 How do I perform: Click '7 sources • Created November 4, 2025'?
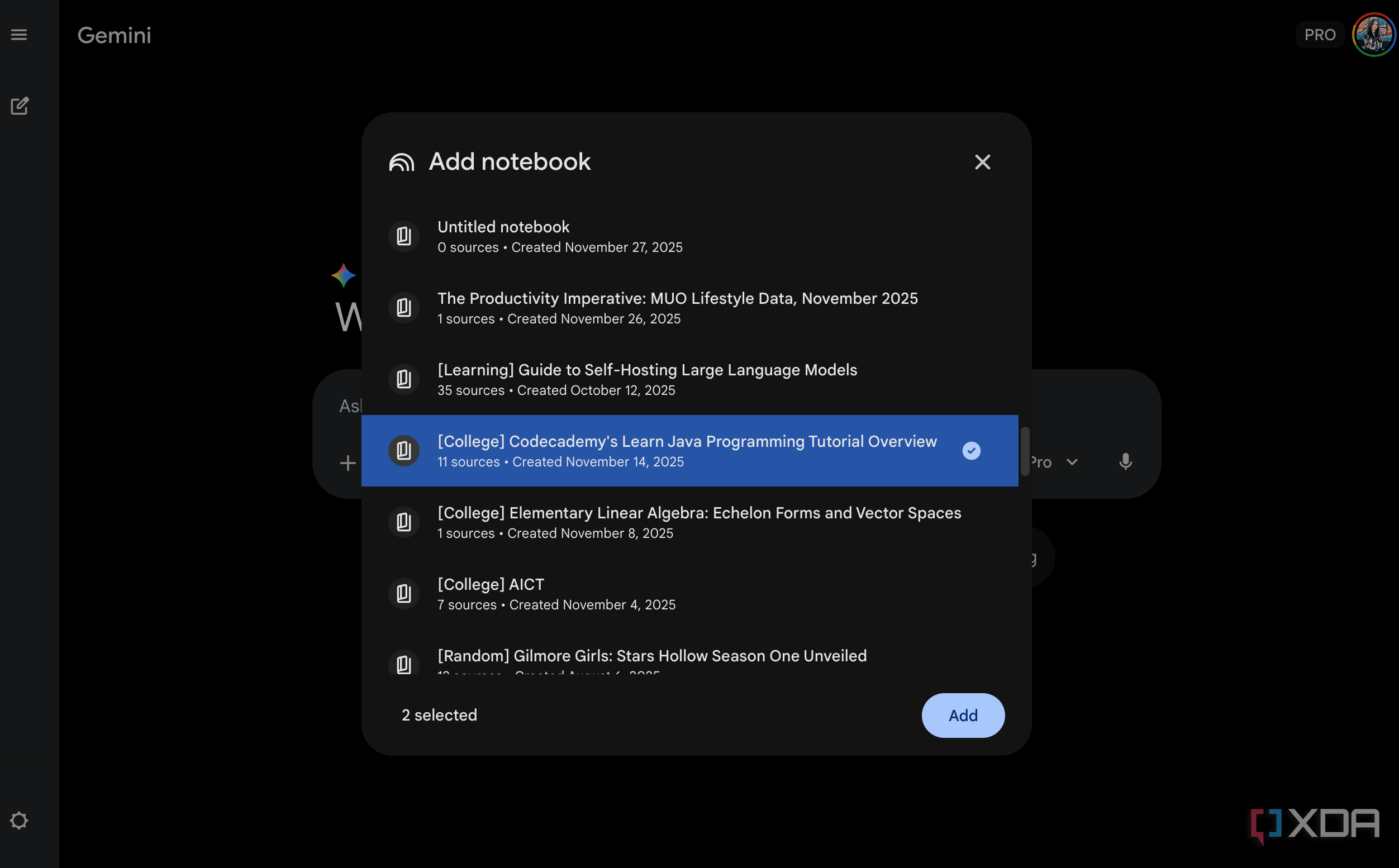coord(556,605)
